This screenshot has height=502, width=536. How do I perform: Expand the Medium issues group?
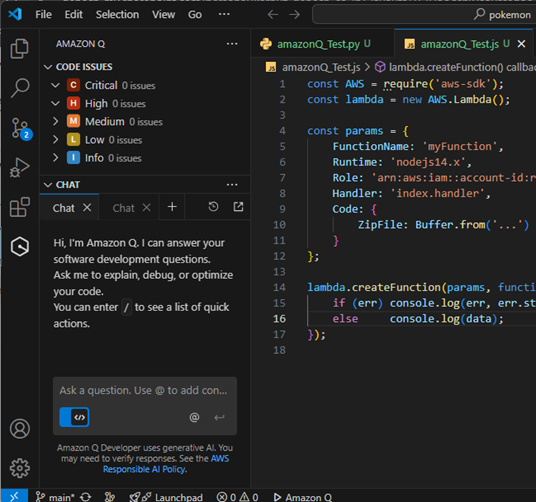coord(55,121)
